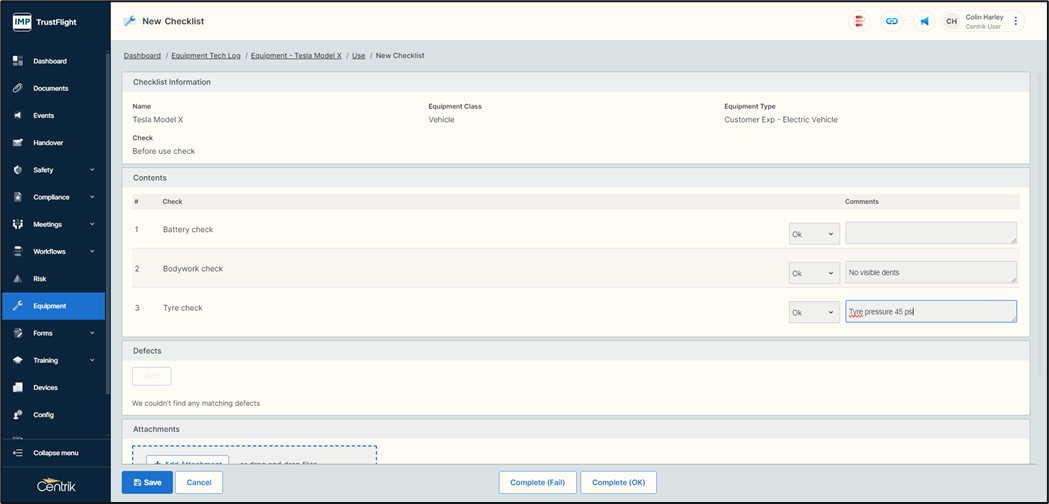Open Devices in the sidebar
Screen dimensions: 1049x504
tap(45, 388)
